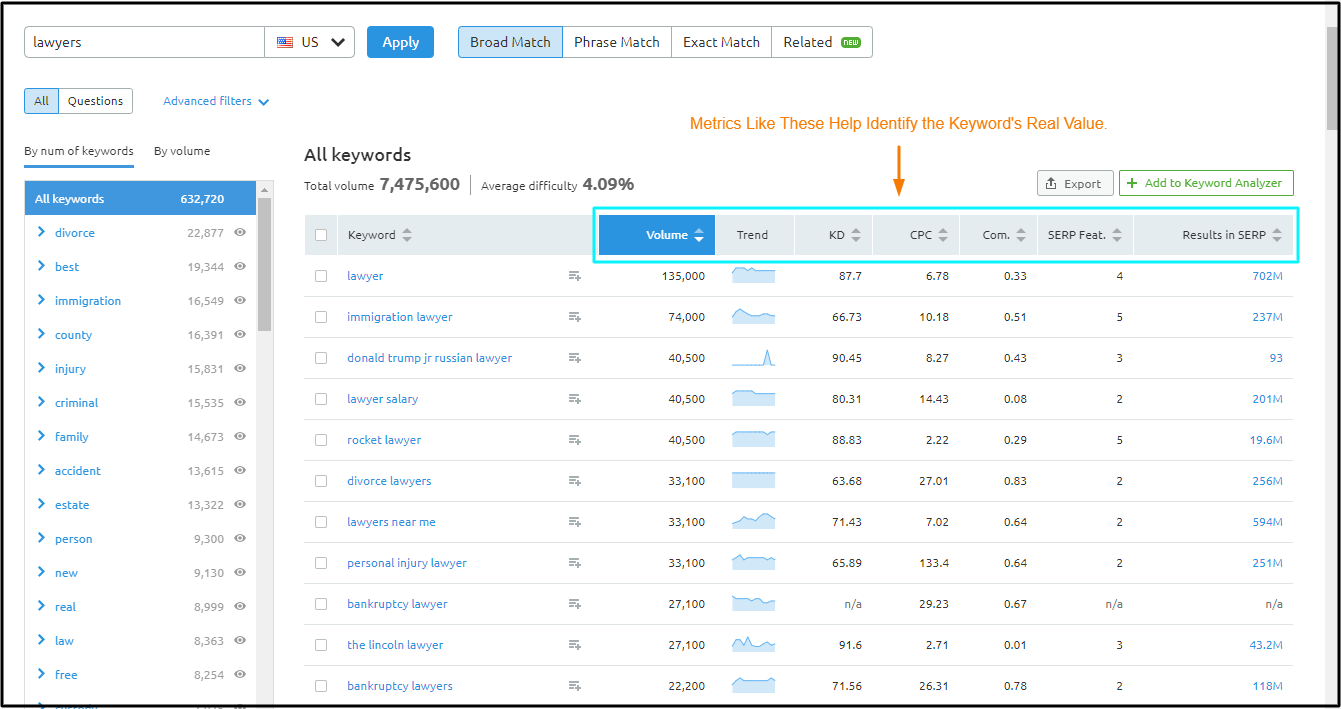Add 'bankruptcy lawyers' to list icon
Screen dimensions: 1341x709
574,686
